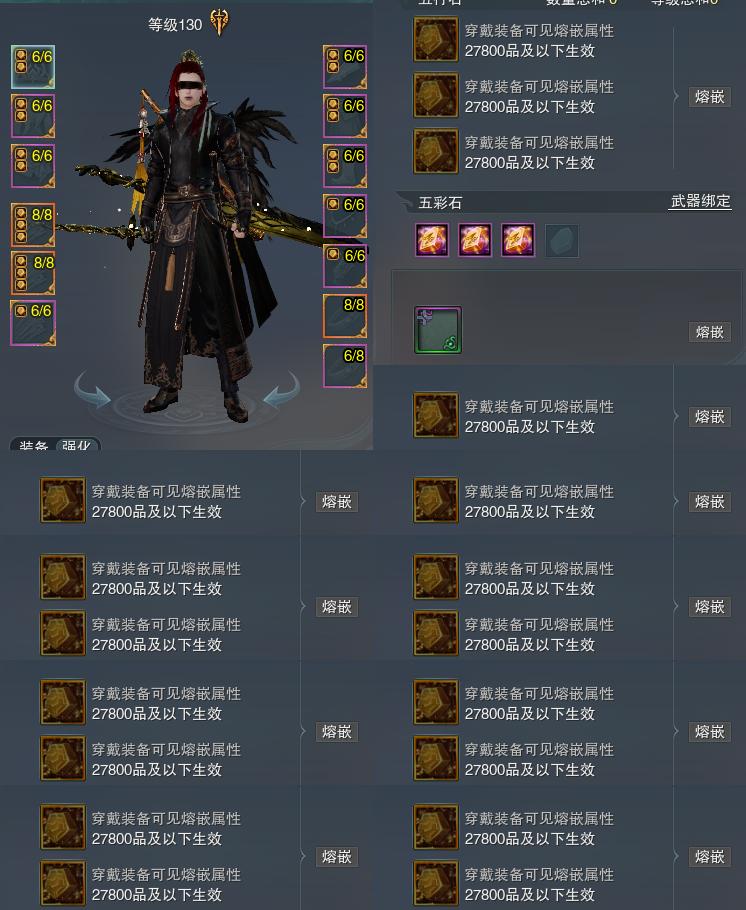Select the third 五彩石 gem icon
This screenshot has width=746, height=910.
pyautogui.click(x=518, y=240)
